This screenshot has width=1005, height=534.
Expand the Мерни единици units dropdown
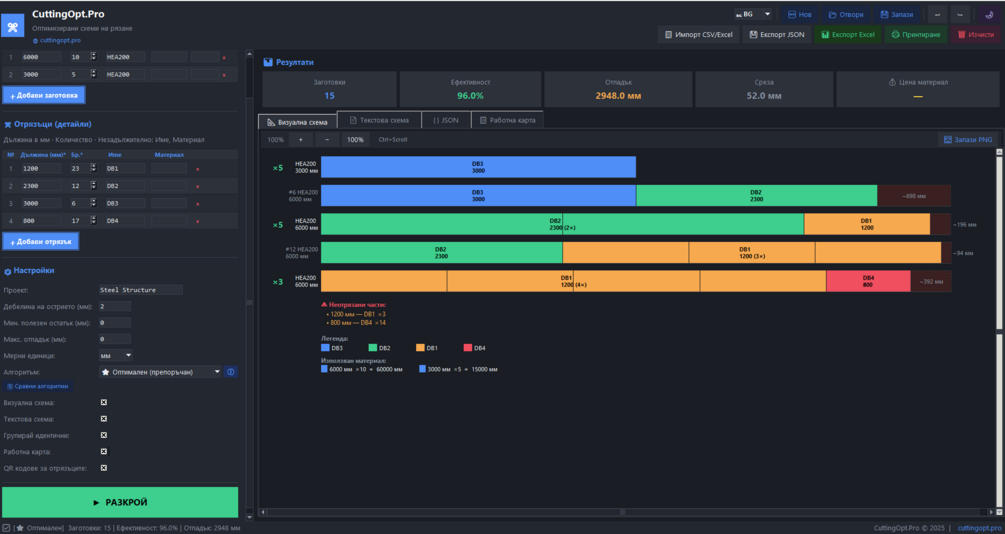pos(116,355)
